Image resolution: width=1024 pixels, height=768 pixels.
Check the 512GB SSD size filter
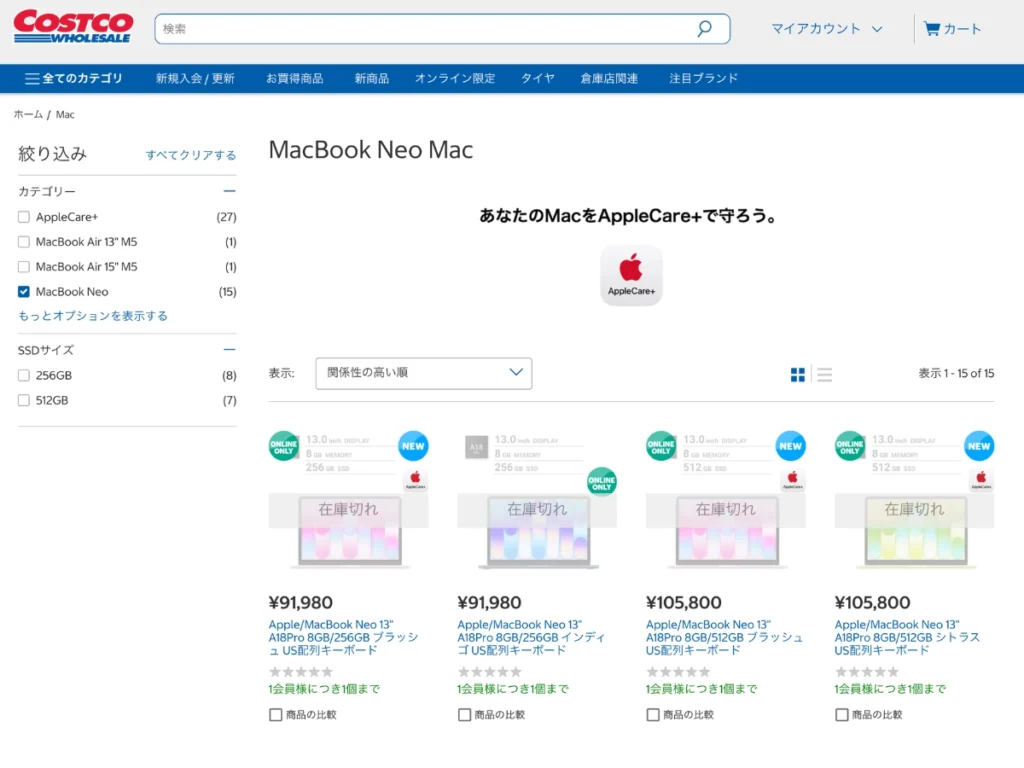point(24,400)
